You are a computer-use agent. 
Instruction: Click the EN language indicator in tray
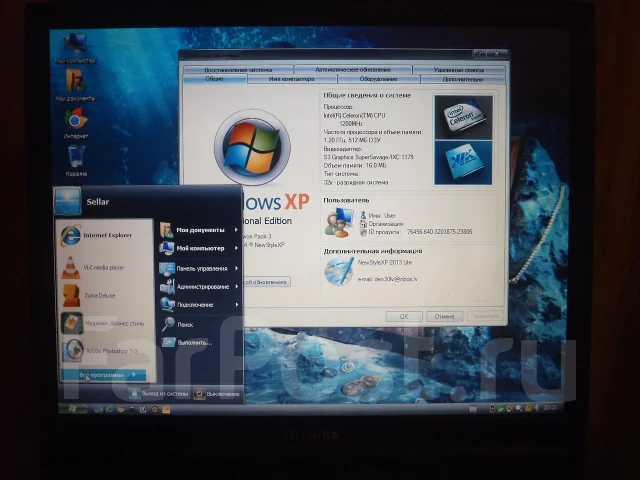[473, 409]
